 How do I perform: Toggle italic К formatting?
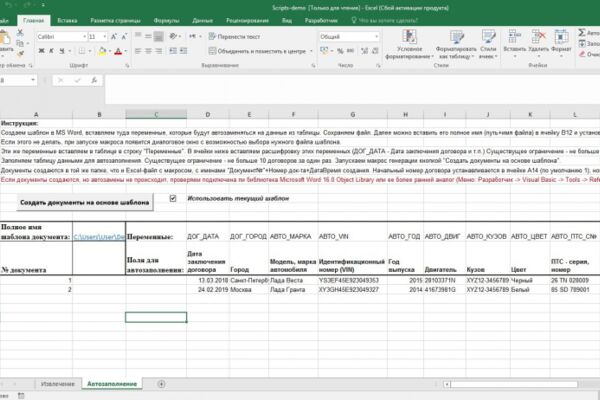tap(51, 51)
